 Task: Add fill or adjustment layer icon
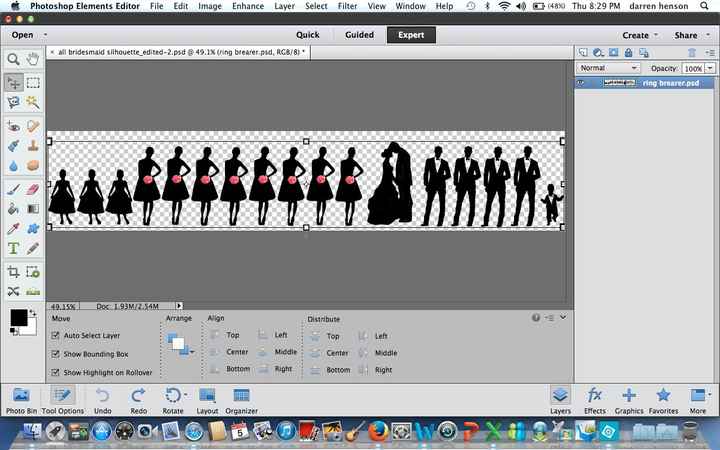[598, 52]
